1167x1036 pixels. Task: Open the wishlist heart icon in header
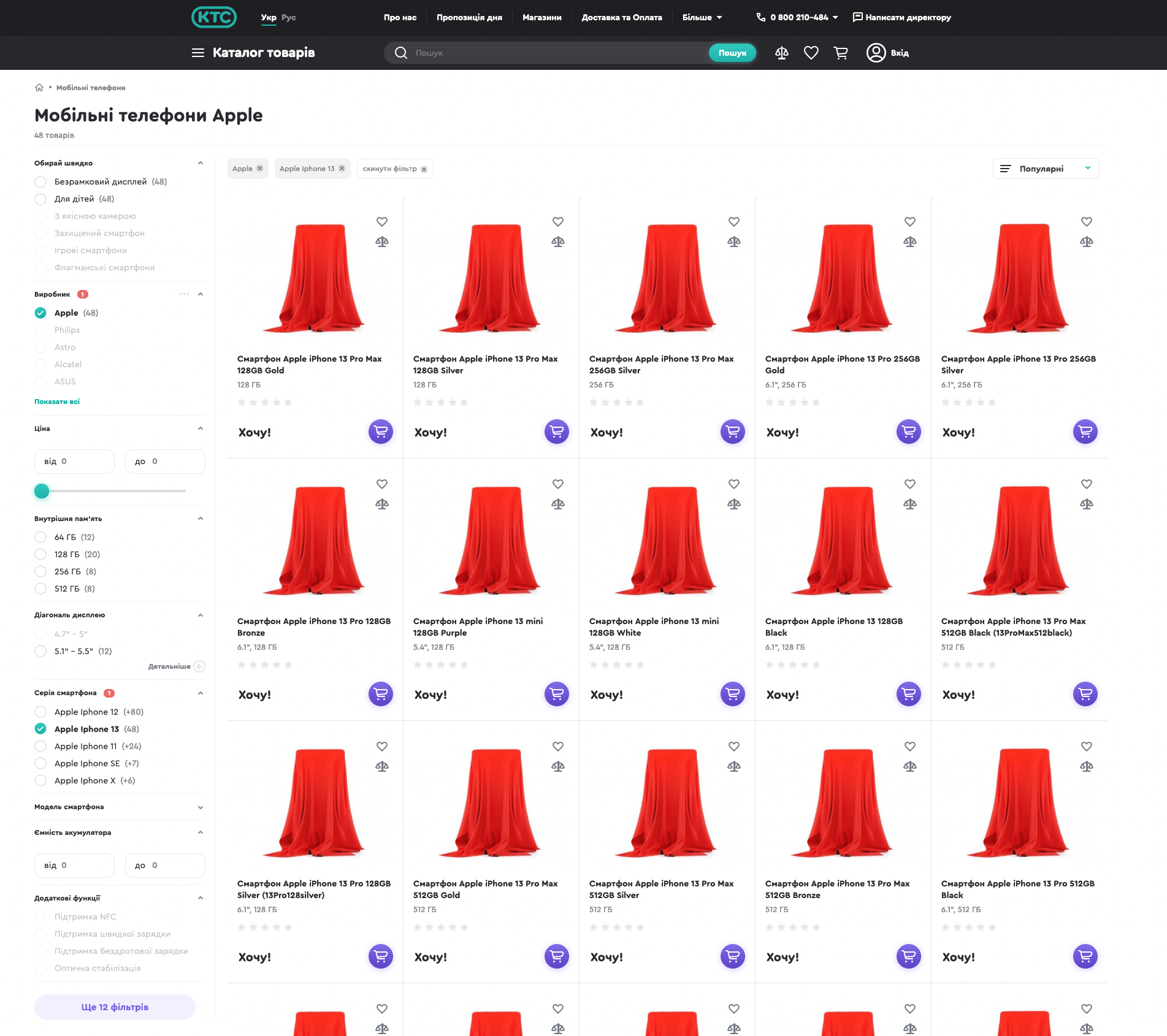coord(811,53)
